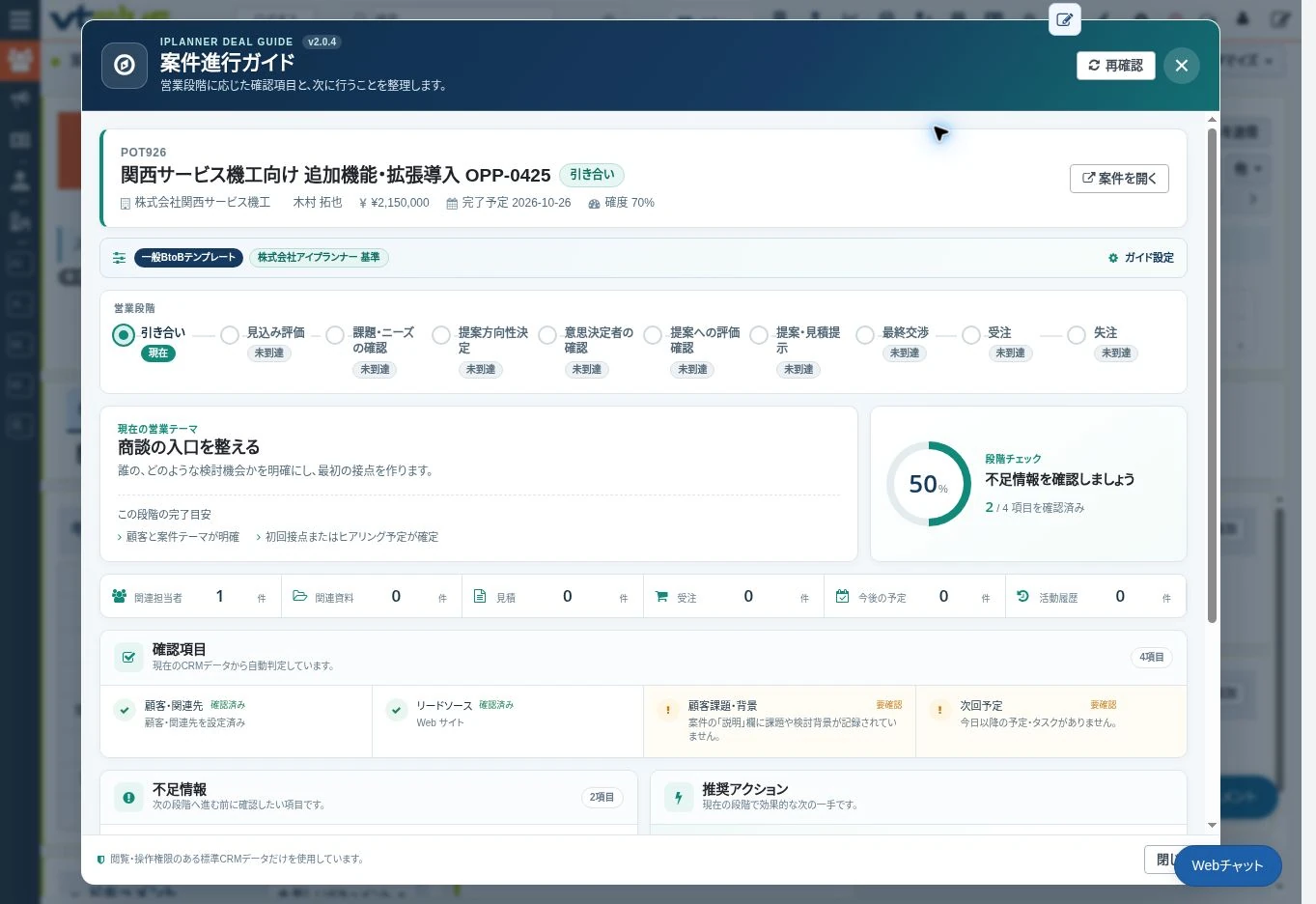Click the warning icon for 顧客課題・背景
The width and height of the screenshot is (1316, 904).
[667, 711]
